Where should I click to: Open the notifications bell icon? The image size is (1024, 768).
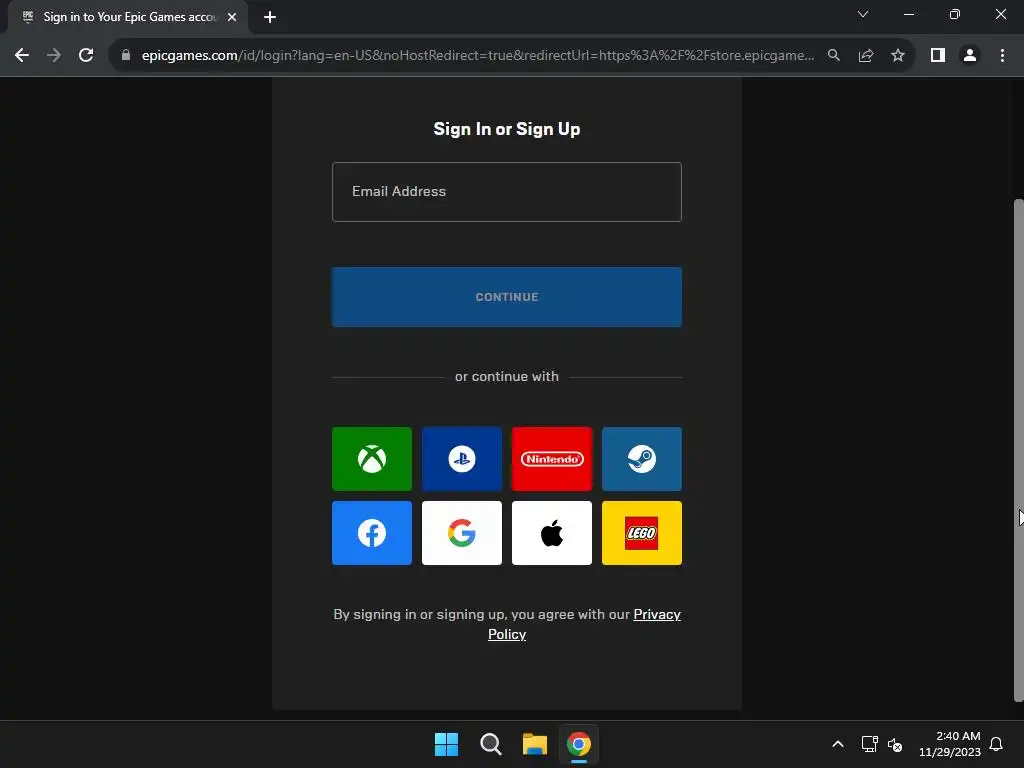pos(996,744)
